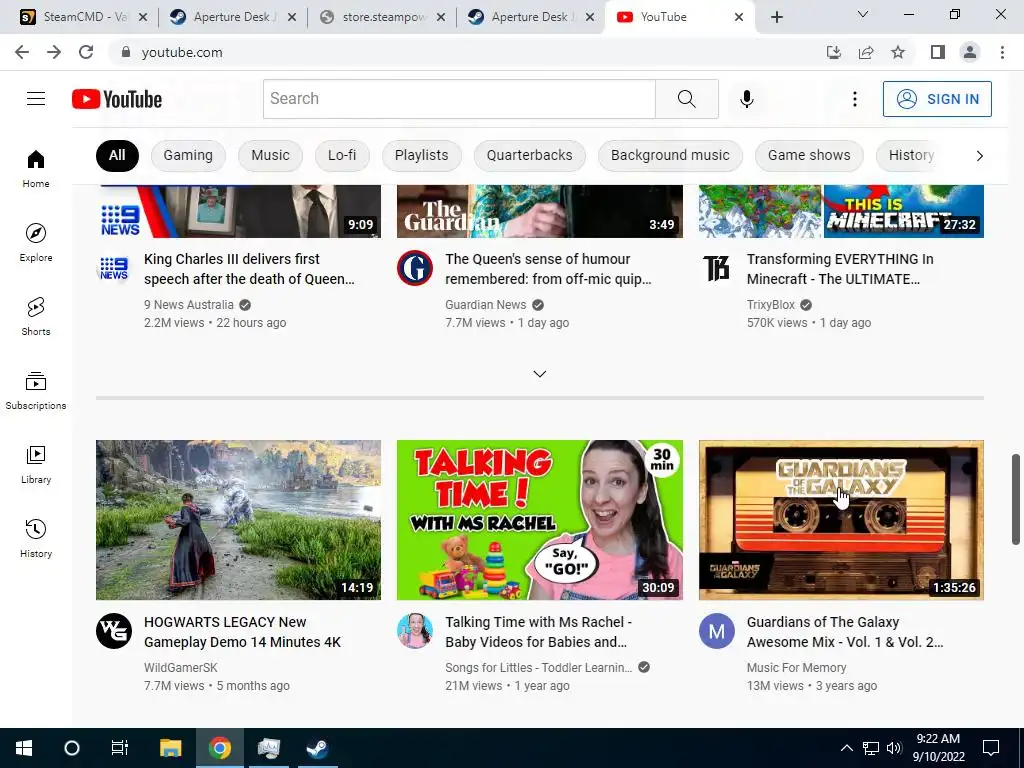Open the Windows Start menu
The height and width of the screenshot is (768, 1024).
coord(24,748)
